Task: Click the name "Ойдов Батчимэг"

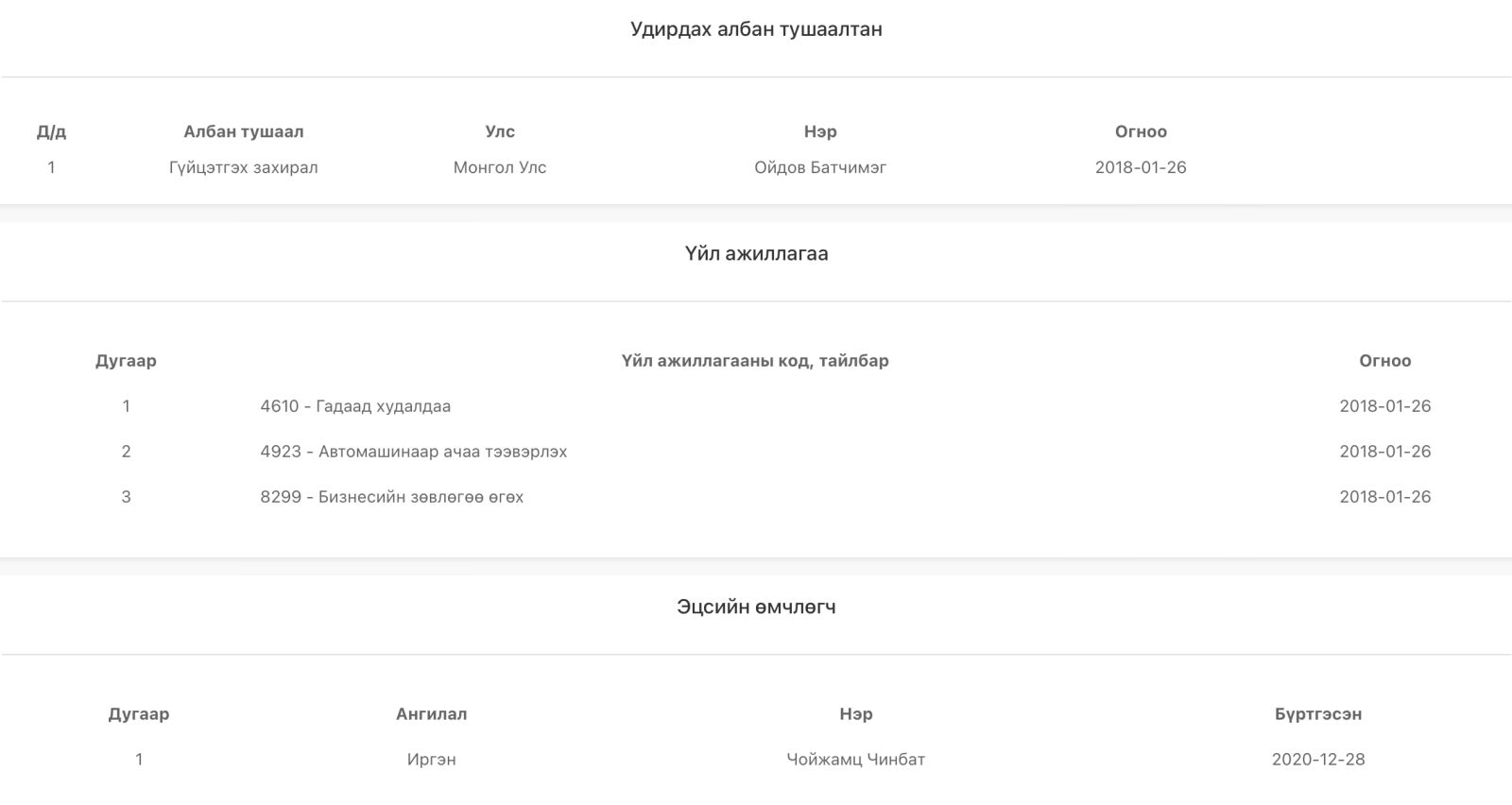Action: point(819,167)
